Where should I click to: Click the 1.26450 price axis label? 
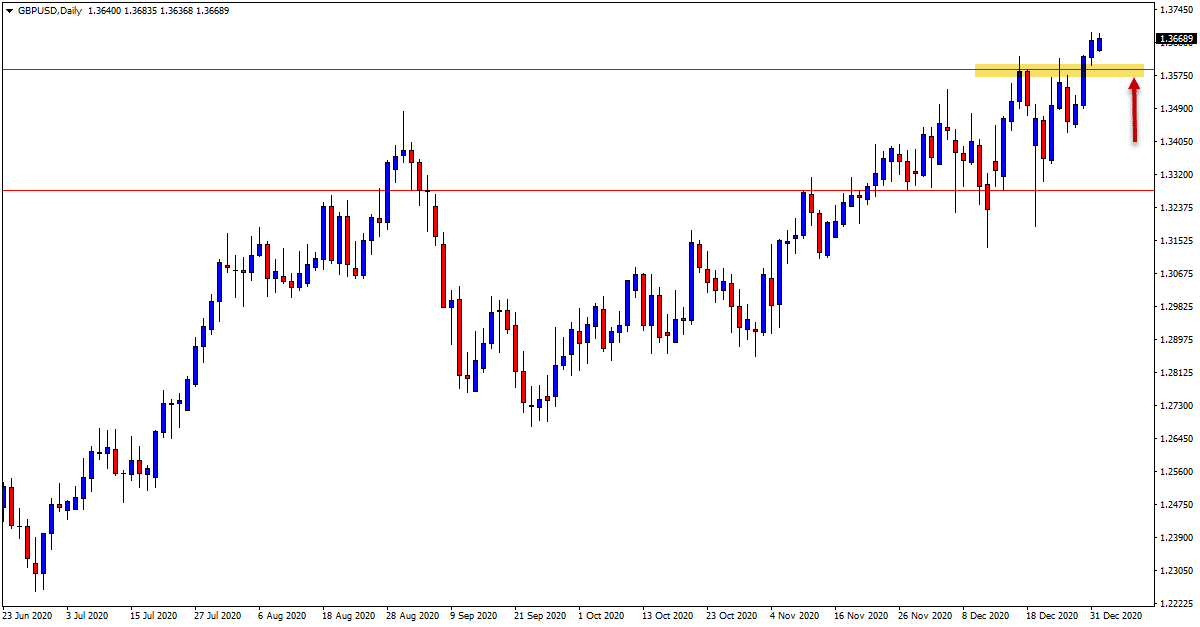tap(1176, 438)
